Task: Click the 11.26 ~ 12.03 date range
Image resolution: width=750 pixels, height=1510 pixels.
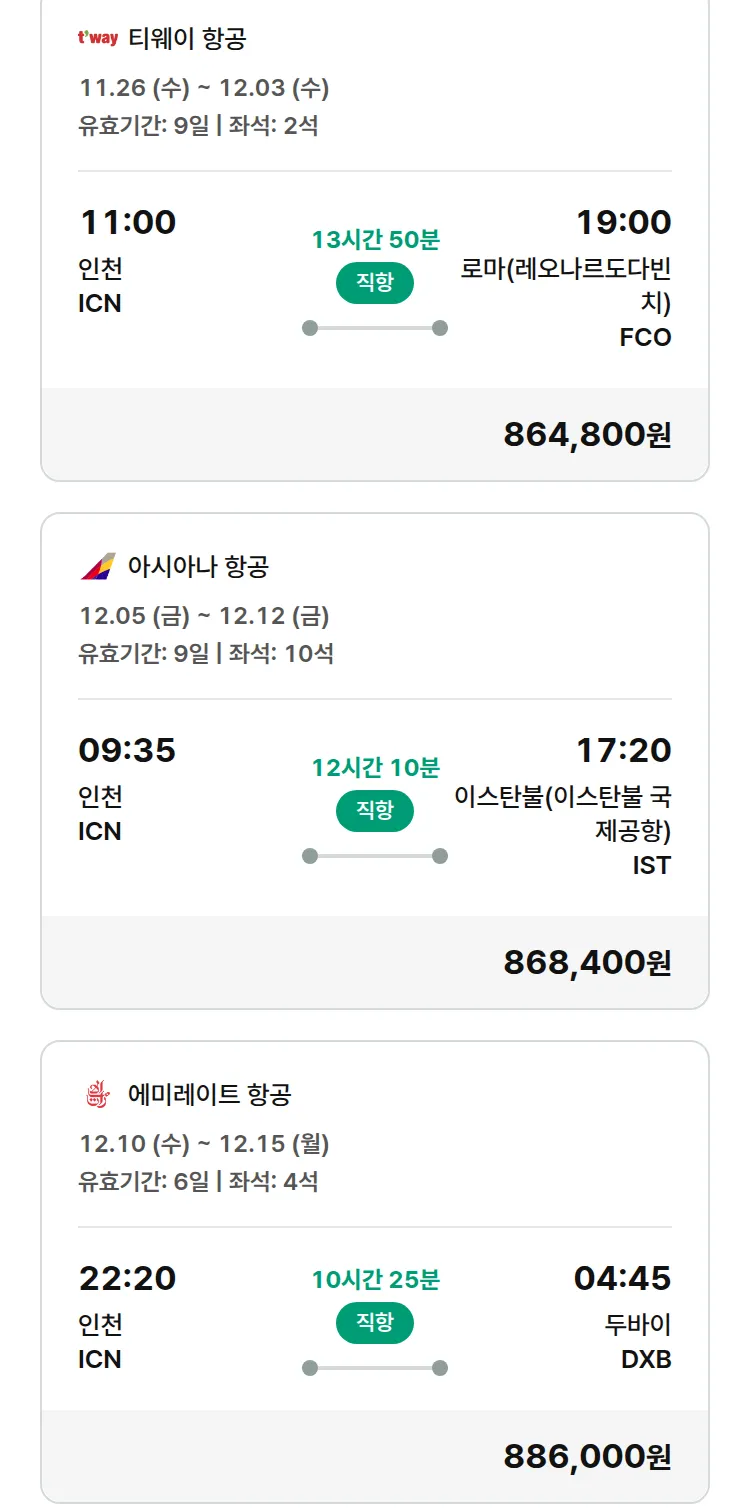Action: point(204,88)
